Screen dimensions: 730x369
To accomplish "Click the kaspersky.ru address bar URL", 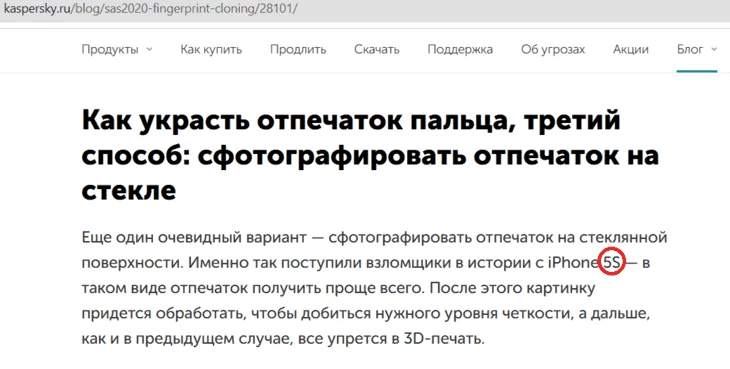I will click(x=150, y=9).
